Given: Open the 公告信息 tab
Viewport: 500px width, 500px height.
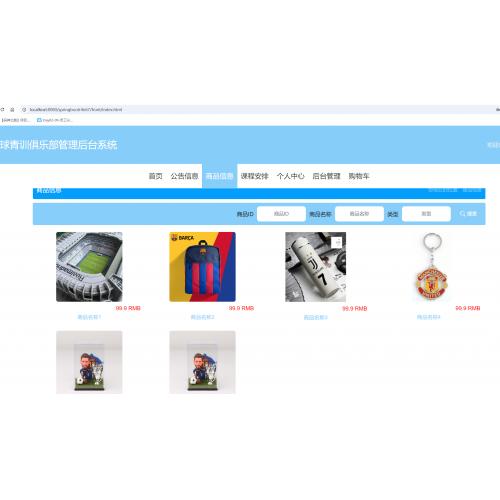Looking at the screenshot, I should 184,176.
